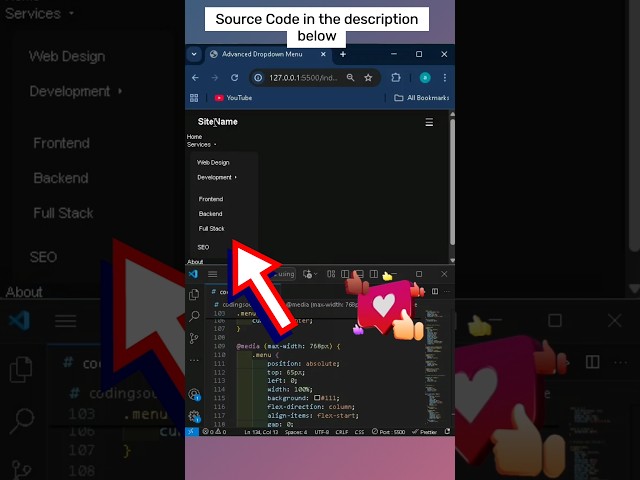Toggle VS Code secondary side bar
The height and width of the screenshot is (480, 640).
(373, 274)
